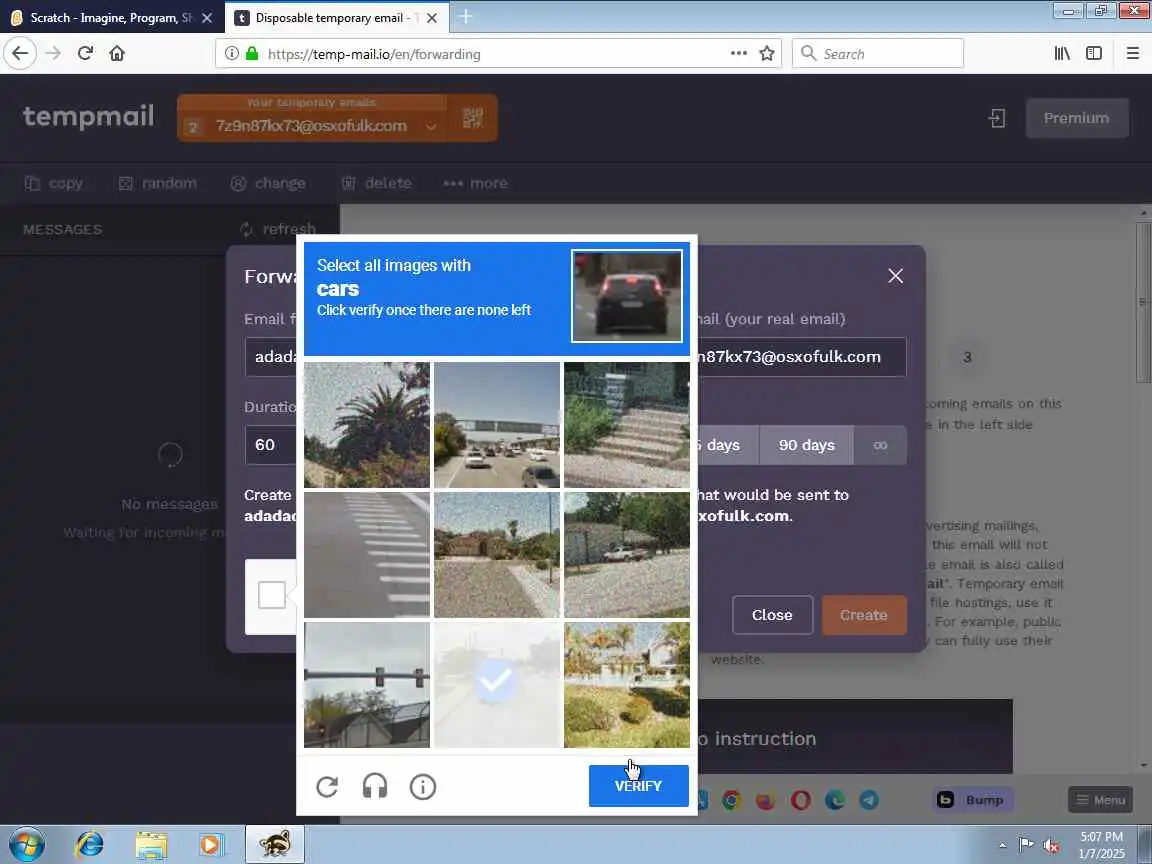Get an audio challenge via headphones icon
Image resolution: width=1152 pixels, height=864 pixels.
tap(375, 787)
